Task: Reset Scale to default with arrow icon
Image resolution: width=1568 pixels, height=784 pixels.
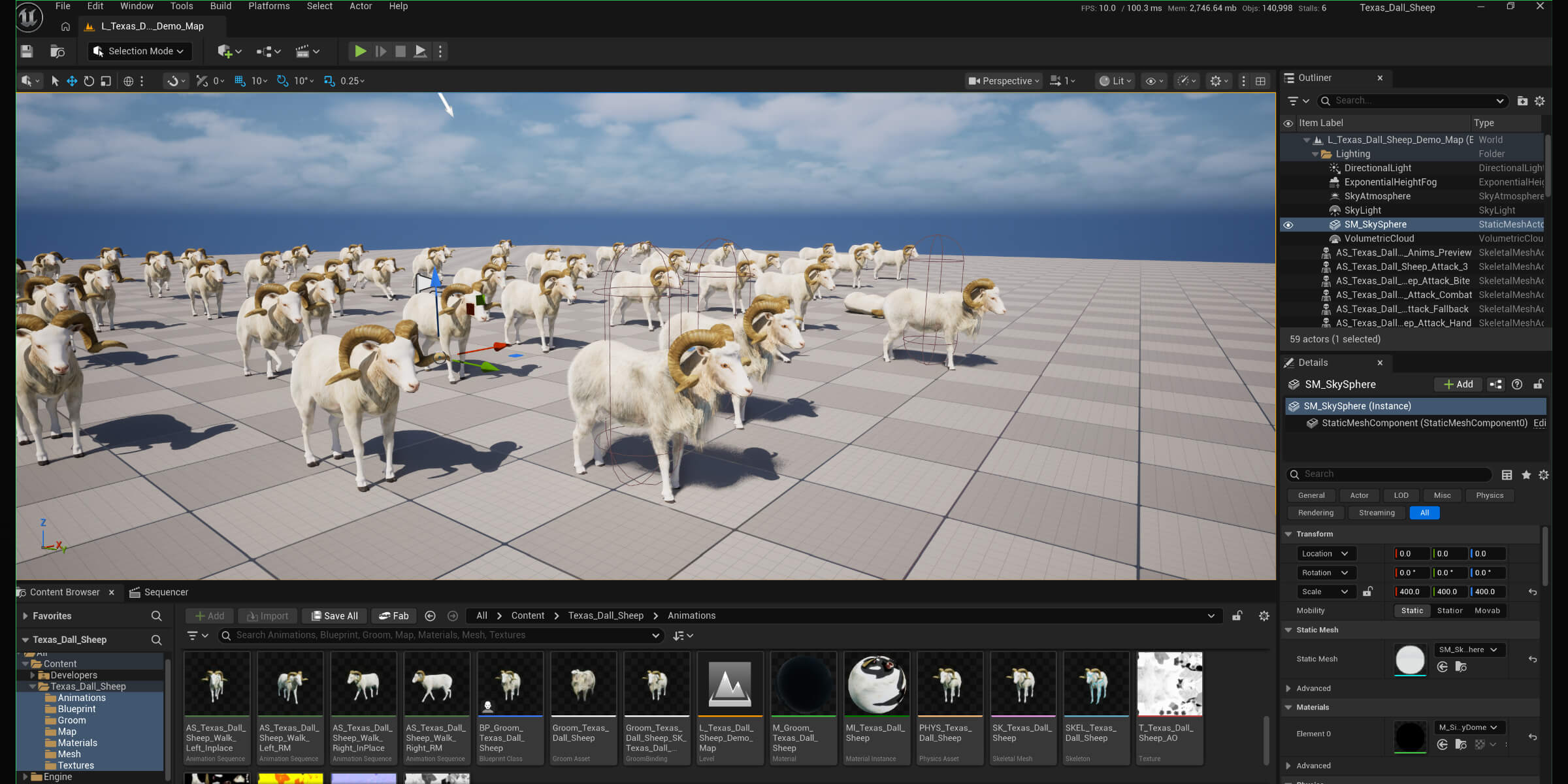Action: coord(1532,591)
